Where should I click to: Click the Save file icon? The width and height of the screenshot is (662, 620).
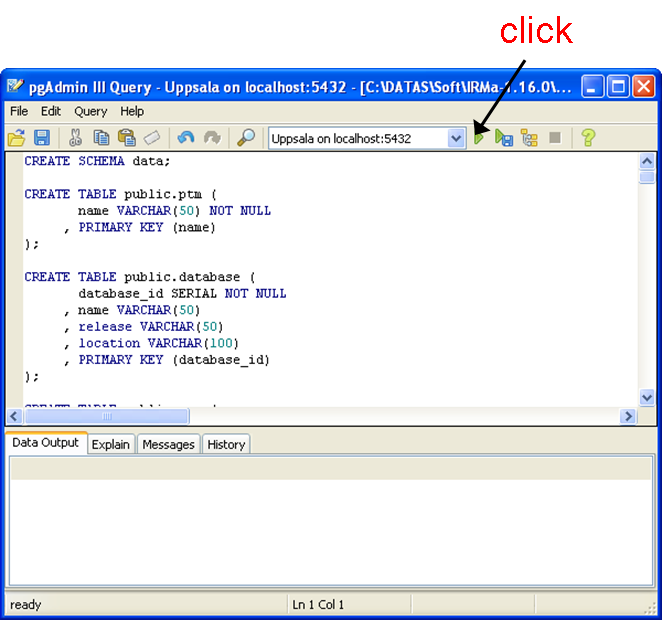click(42, 138)
